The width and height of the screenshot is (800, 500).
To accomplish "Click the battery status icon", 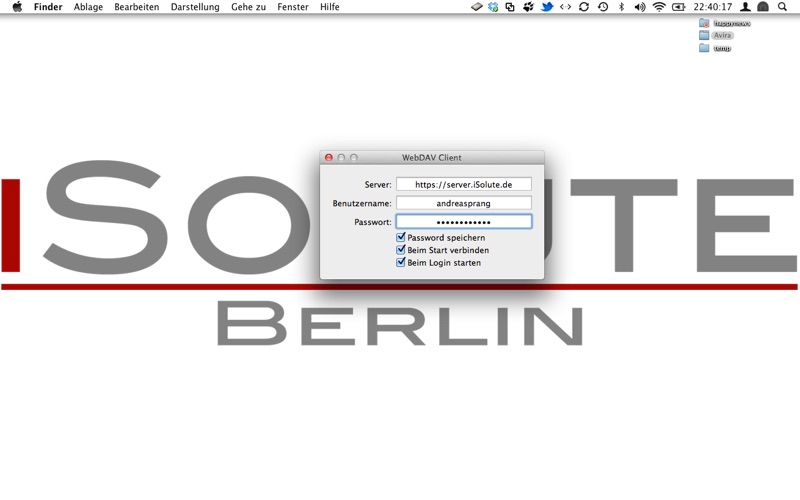I will coord(679,7).
